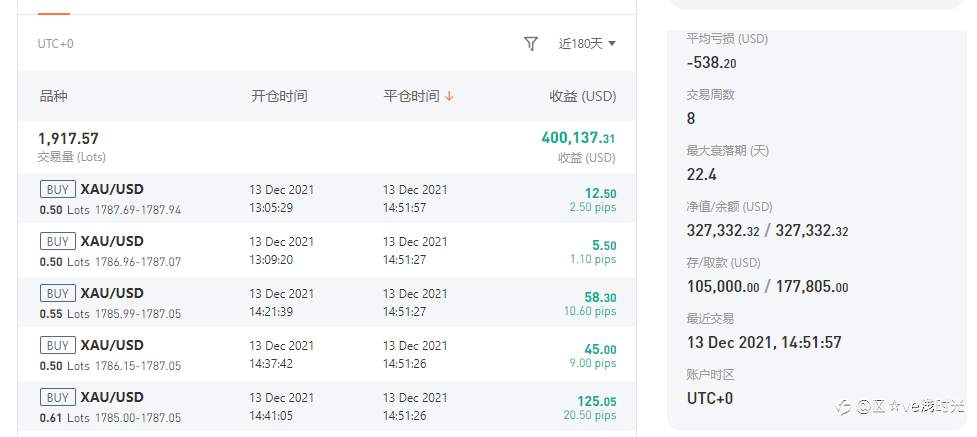Open XAU/USD trade opened at 13:05:29
The width and height of the screenshot is (977, 437).
(327, 198)
